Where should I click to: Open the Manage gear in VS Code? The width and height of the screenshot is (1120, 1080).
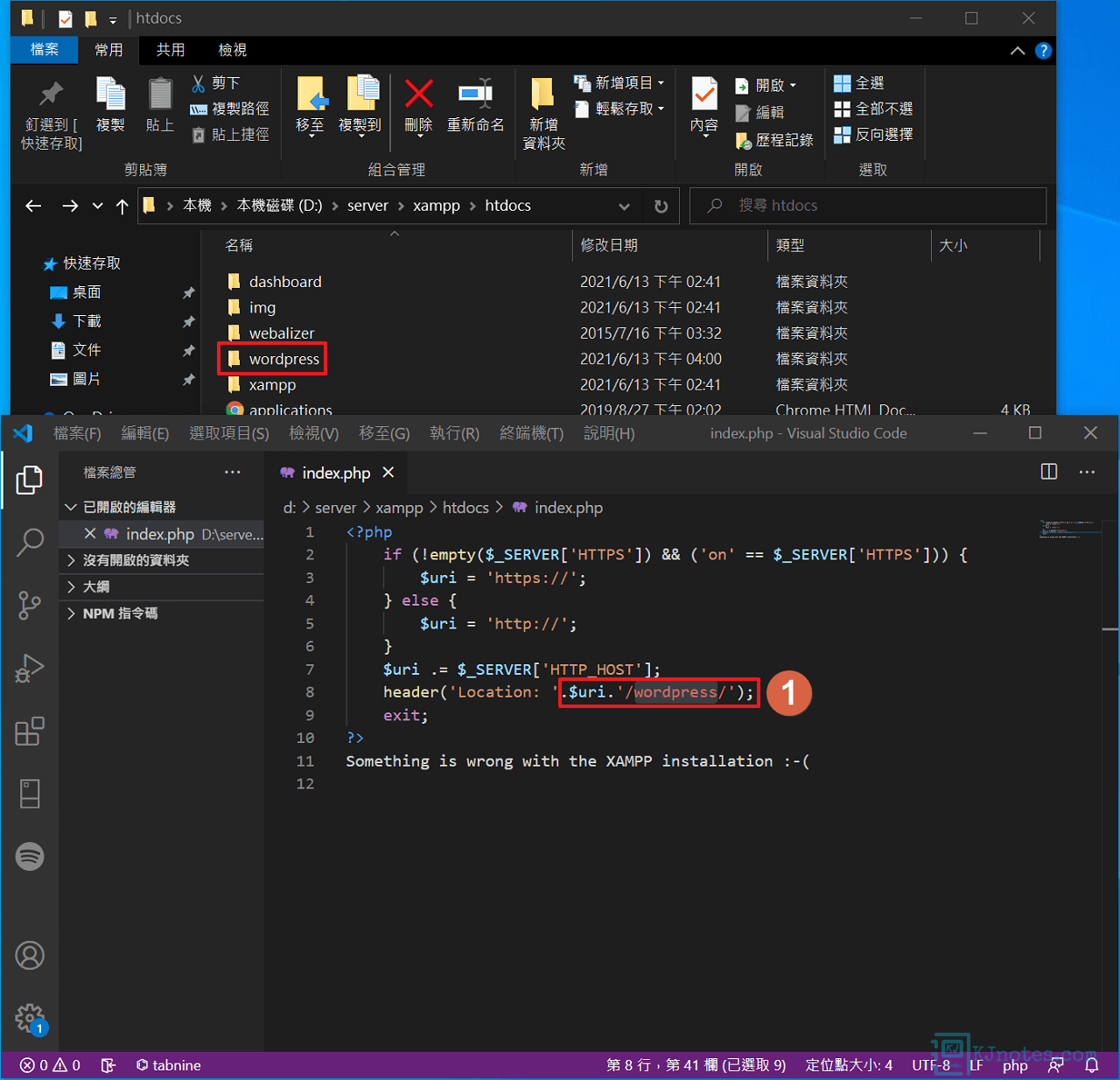tap(30, 1018)
